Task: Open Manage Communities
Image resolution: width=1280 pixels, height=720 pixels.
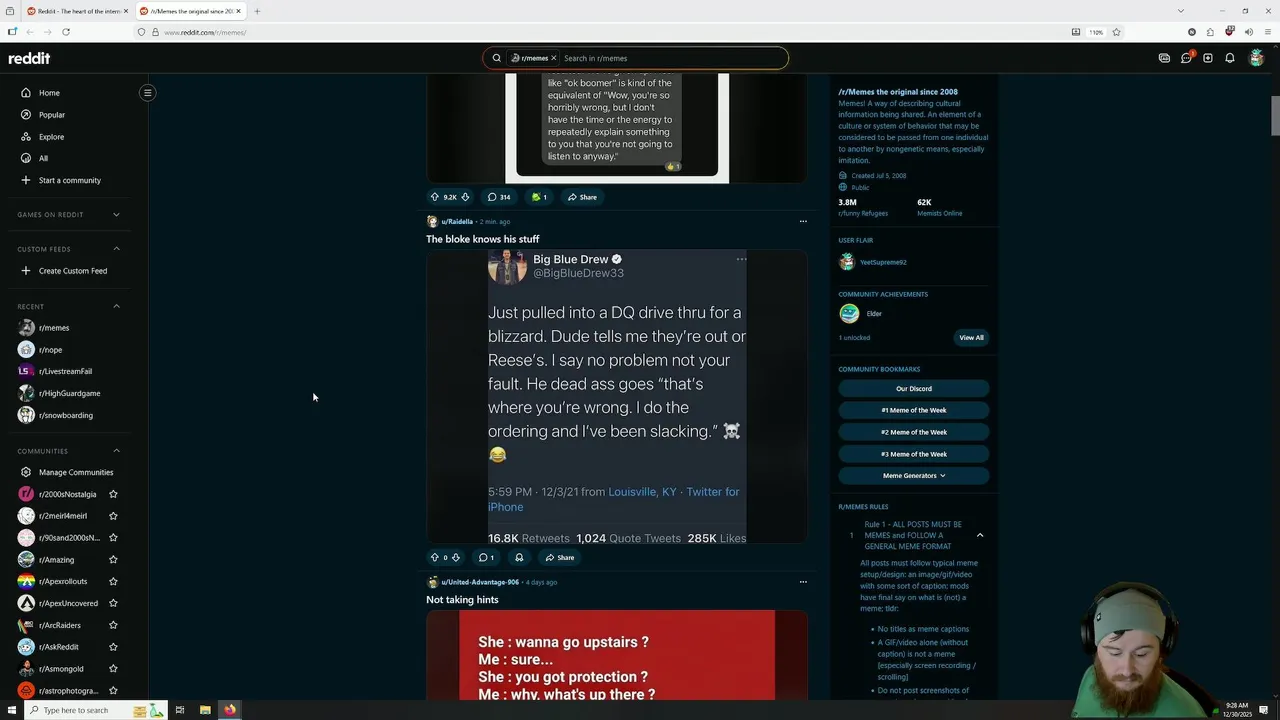Action: [76, 472]
